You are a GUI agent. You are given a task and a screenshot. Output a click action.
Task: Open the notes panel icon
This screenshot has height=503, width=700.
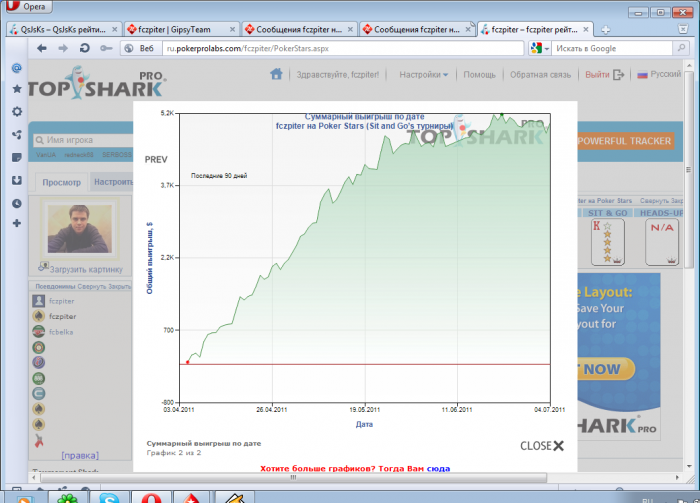click(x=17, y=158)
